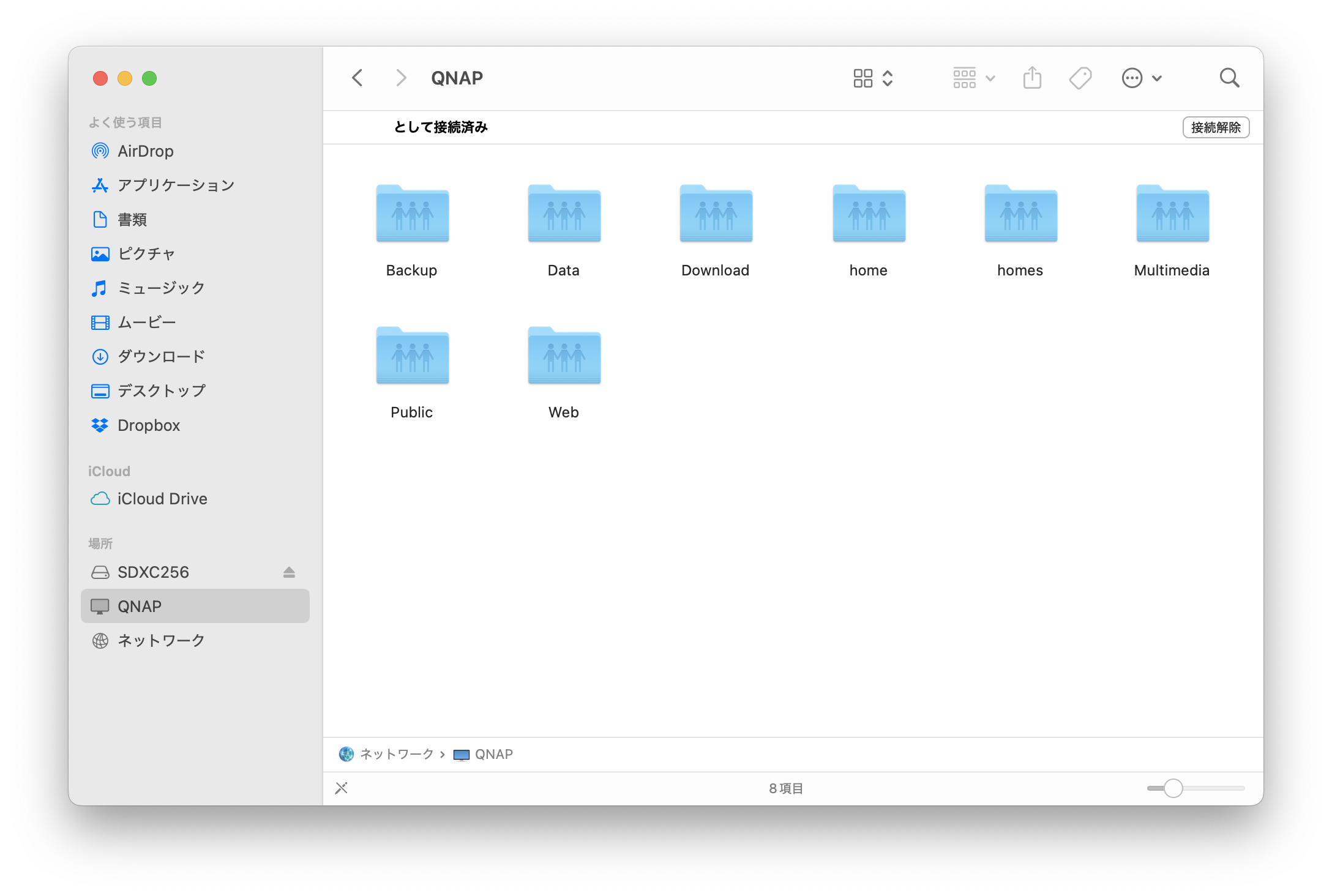Open the Dropbox sidebar item

pos(148,425)
